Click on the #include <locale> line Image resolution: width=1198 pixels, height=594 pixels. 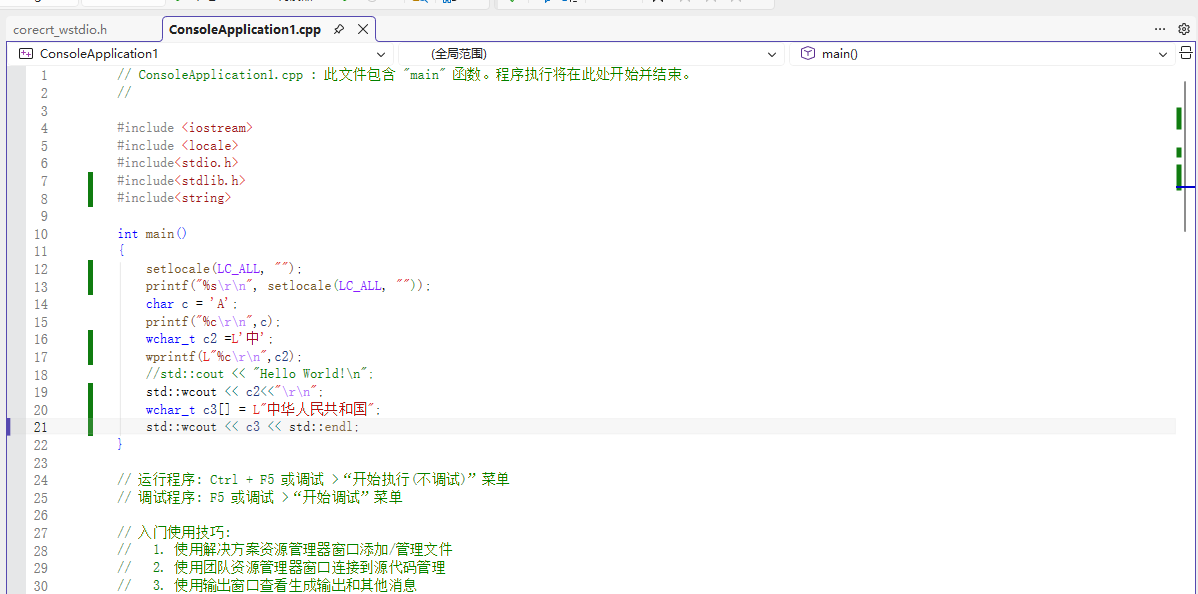(x=178, y=145)
